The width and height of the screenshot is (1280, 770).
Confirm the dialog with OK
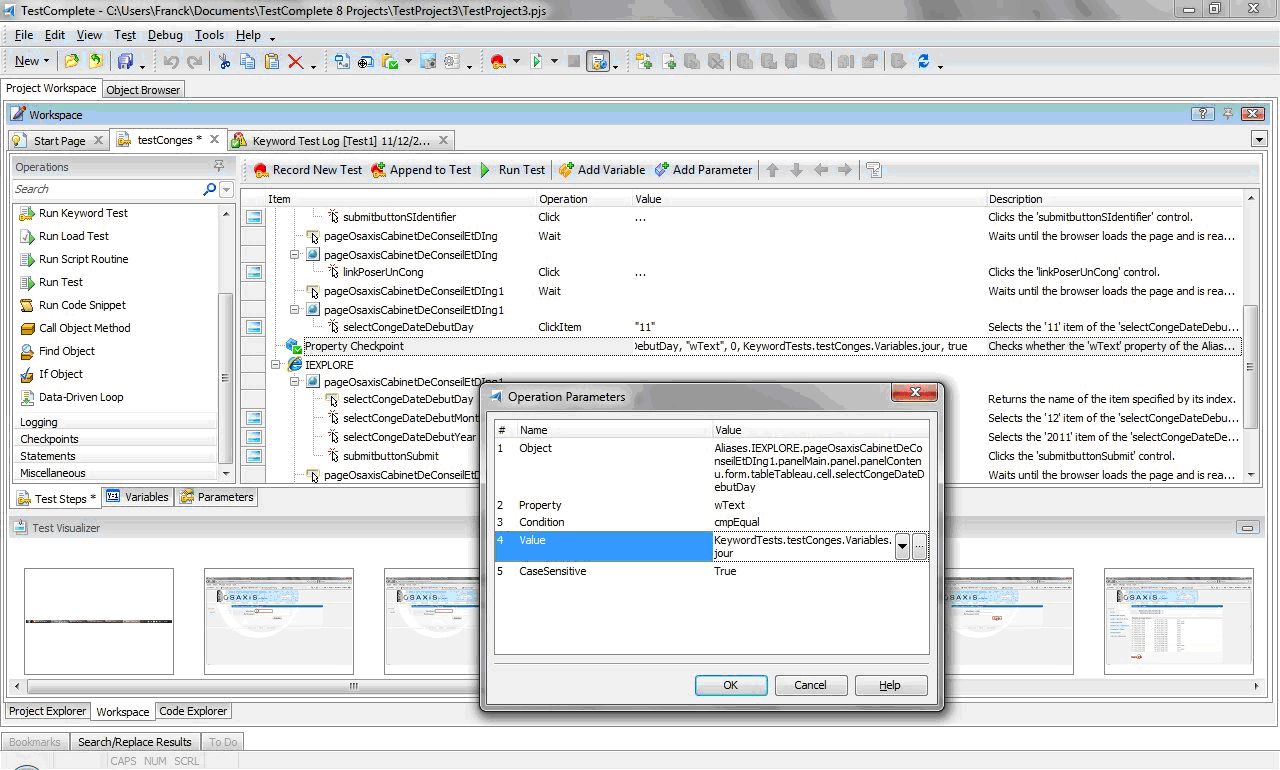click(731, 685)
